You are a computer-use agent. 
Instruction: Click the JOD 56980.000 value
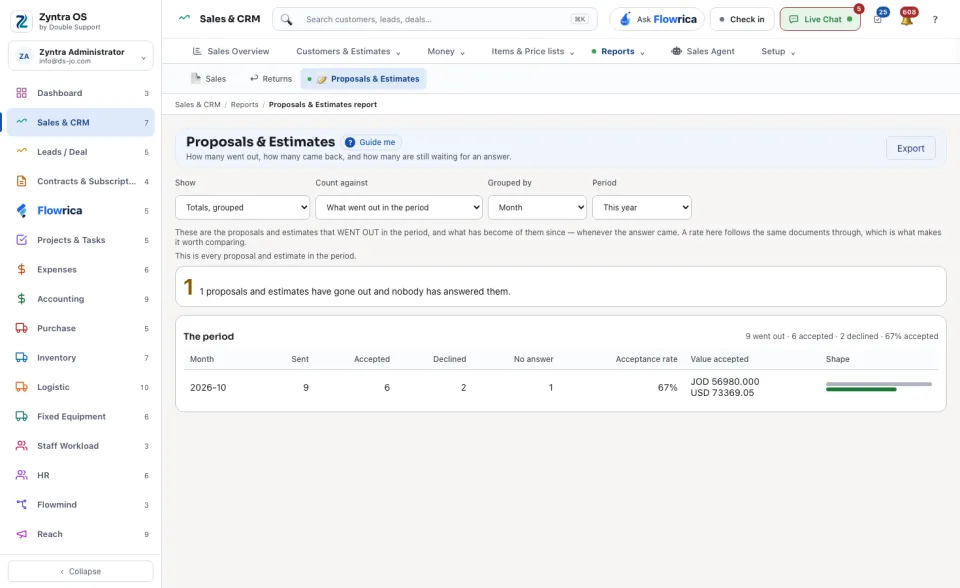tap(725, 382)
